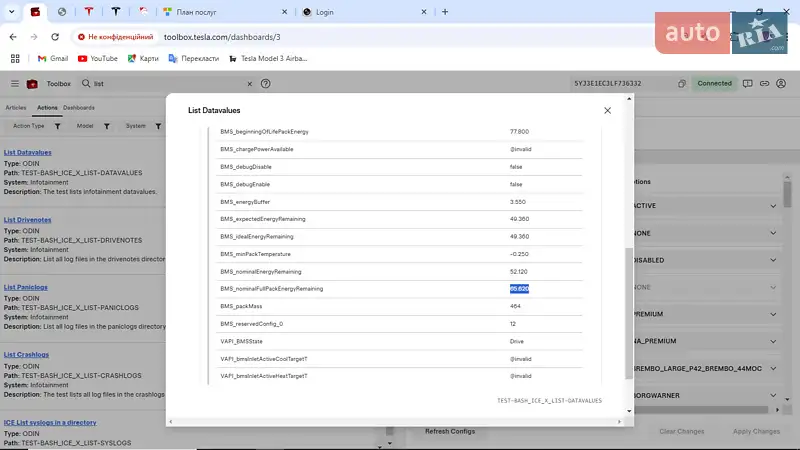Image resolution: width=800 pixels, height=450 pixels.
Task: Copy the VIN using the copy icon
Action: tap(681, 84)
